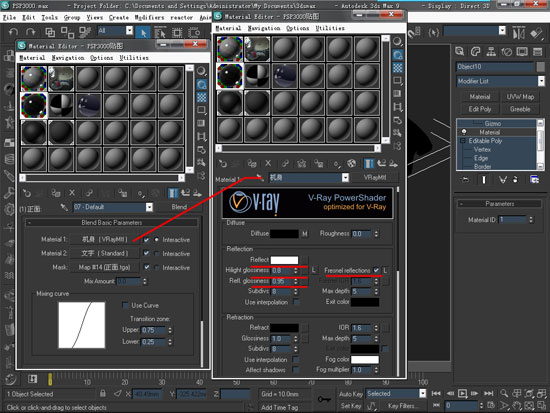The width and height of the screenshot is (550, 413).
Task: Click the black Diffuse color swatch
Action: [284, 234]
